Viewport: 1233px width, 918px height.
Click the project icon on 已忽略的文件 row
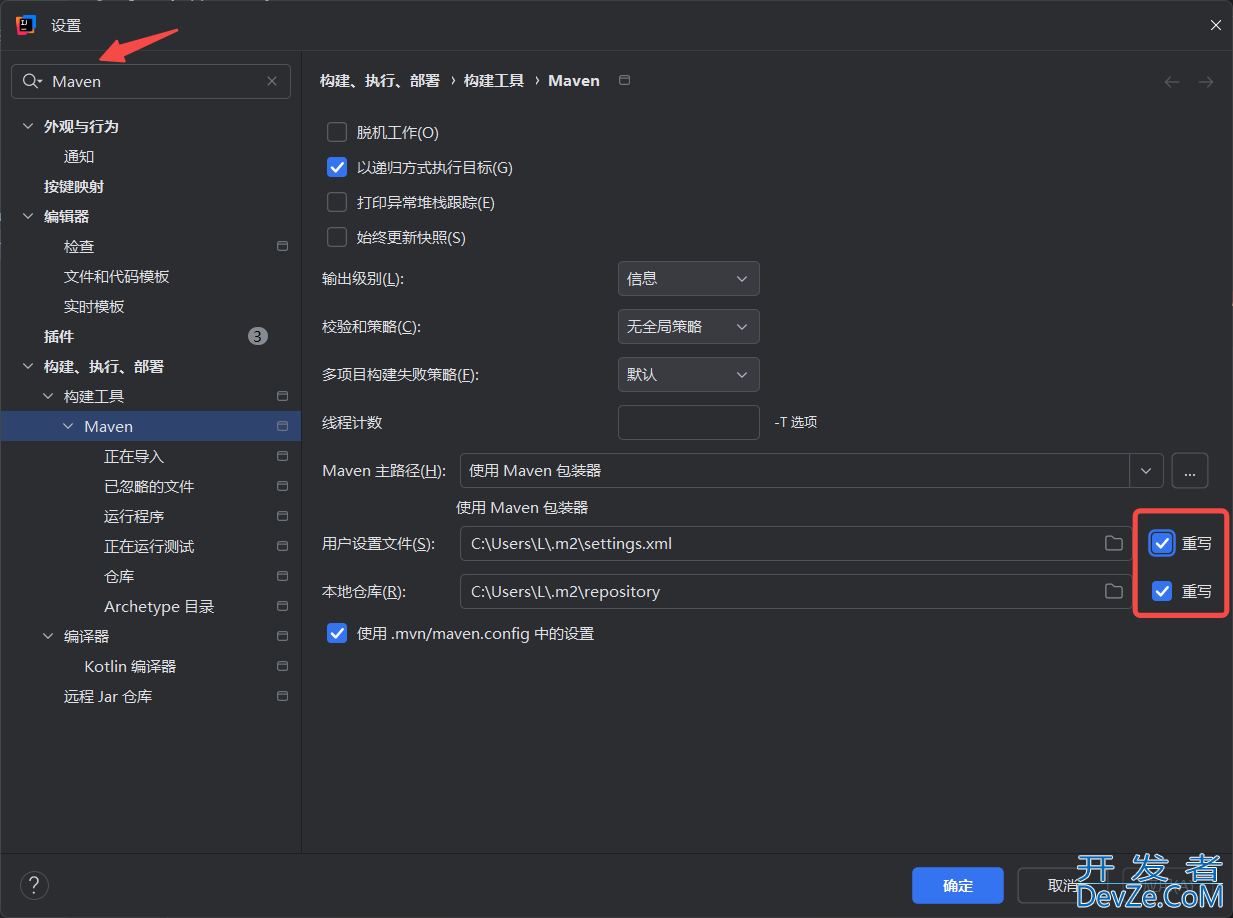pos(283,486)
